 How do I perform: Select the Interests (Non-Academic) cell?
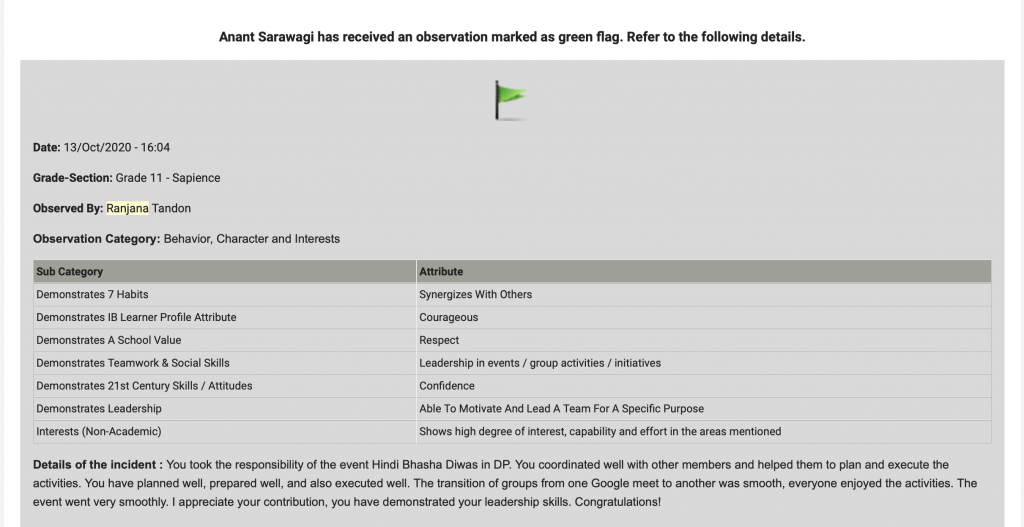click(x=225, y=432)
